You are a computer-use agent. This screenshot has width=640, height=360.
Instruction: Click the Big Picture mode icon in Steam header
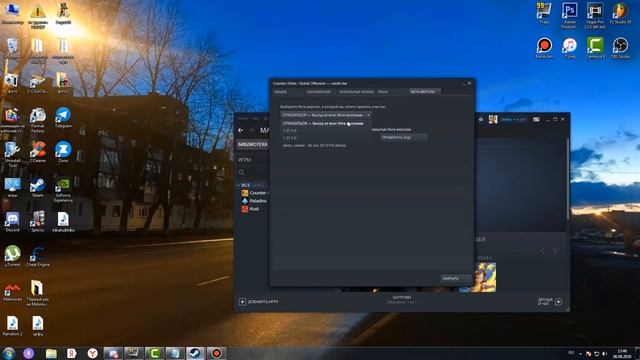(x=536, y=119)
